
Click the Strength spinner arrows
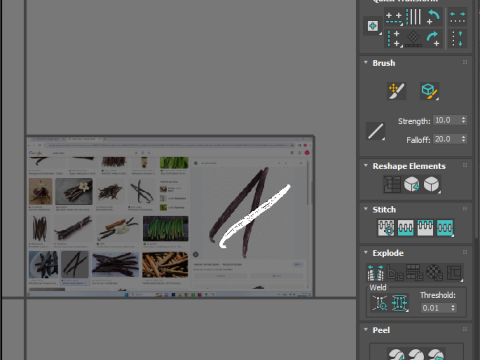(x=464, y=120)
